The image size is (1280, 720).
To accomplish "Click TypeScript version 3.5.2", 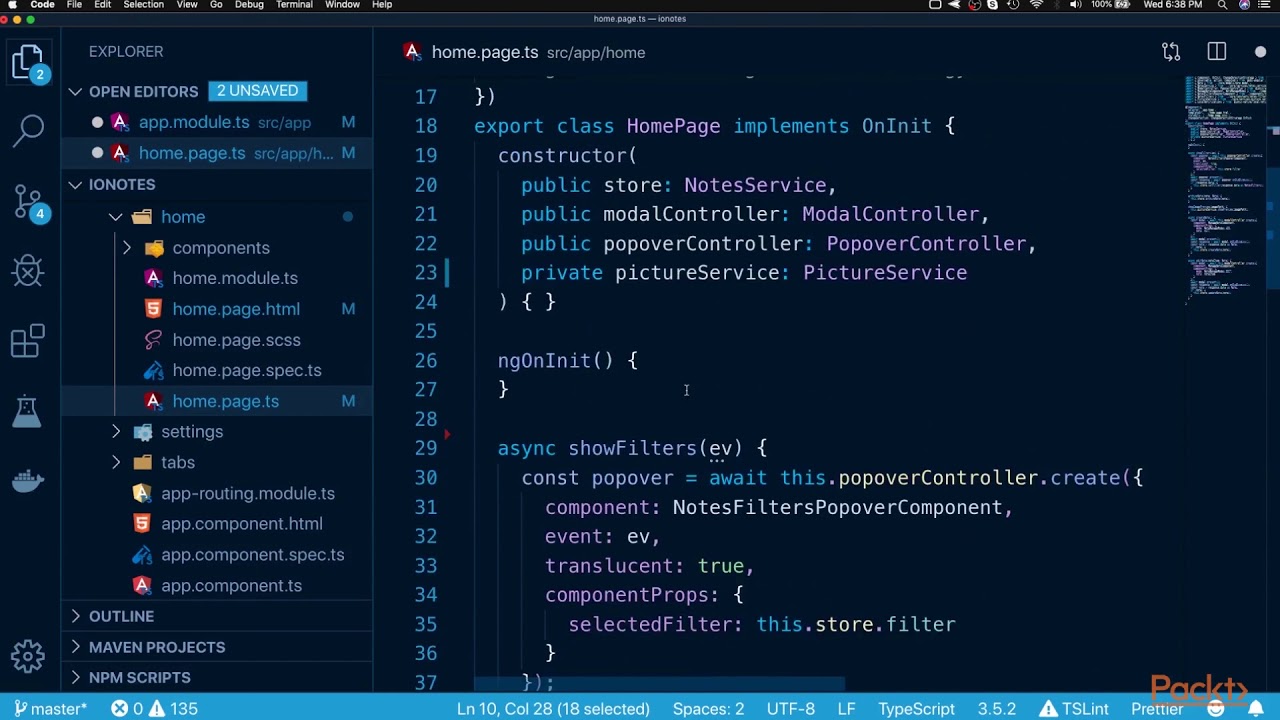I will pyautogui.click(x=997, y=708).
